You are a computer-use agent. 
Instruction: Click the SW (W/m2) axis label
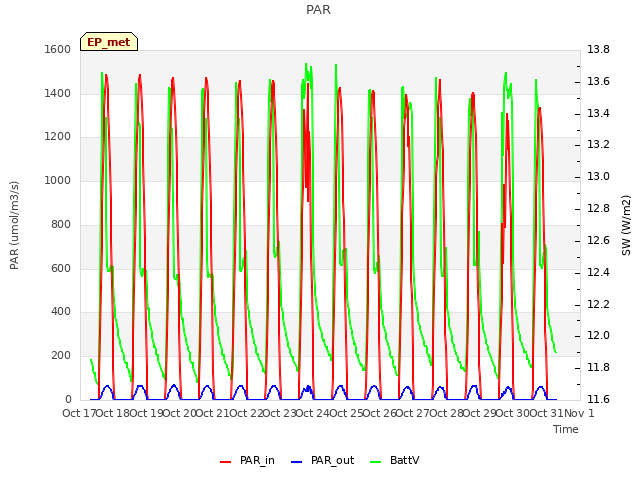pos(626,225)
